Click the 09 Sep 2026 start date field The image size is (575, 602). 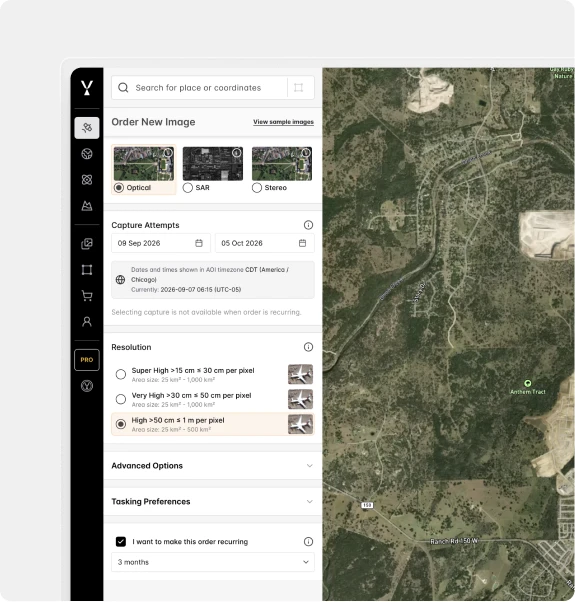161,243
